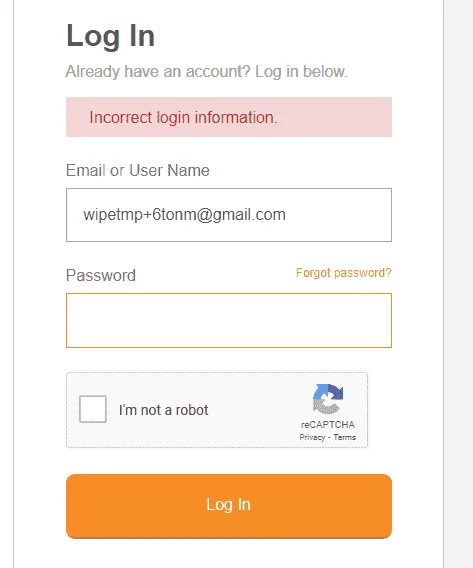Screen dimensions: 473x568
Task: Click the Log In page heading
Action: (x=110, y=36)
